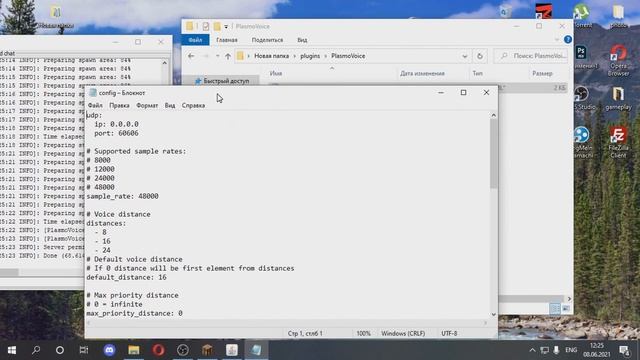Open Java server app on the taskbar
The image size is (640, 360).
coord(232,350)
